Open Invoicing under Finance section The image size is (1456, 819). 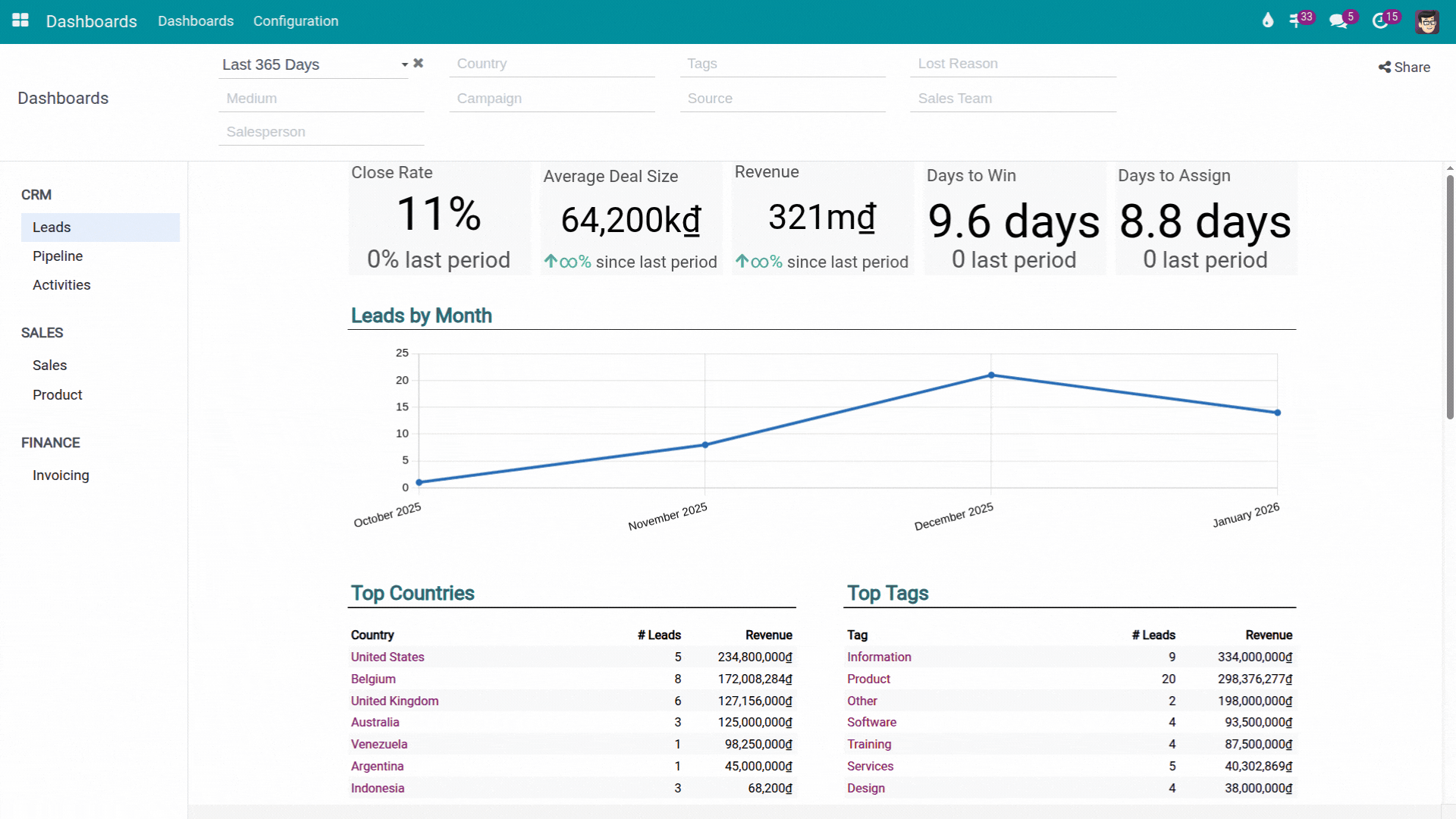coord(60,475)
